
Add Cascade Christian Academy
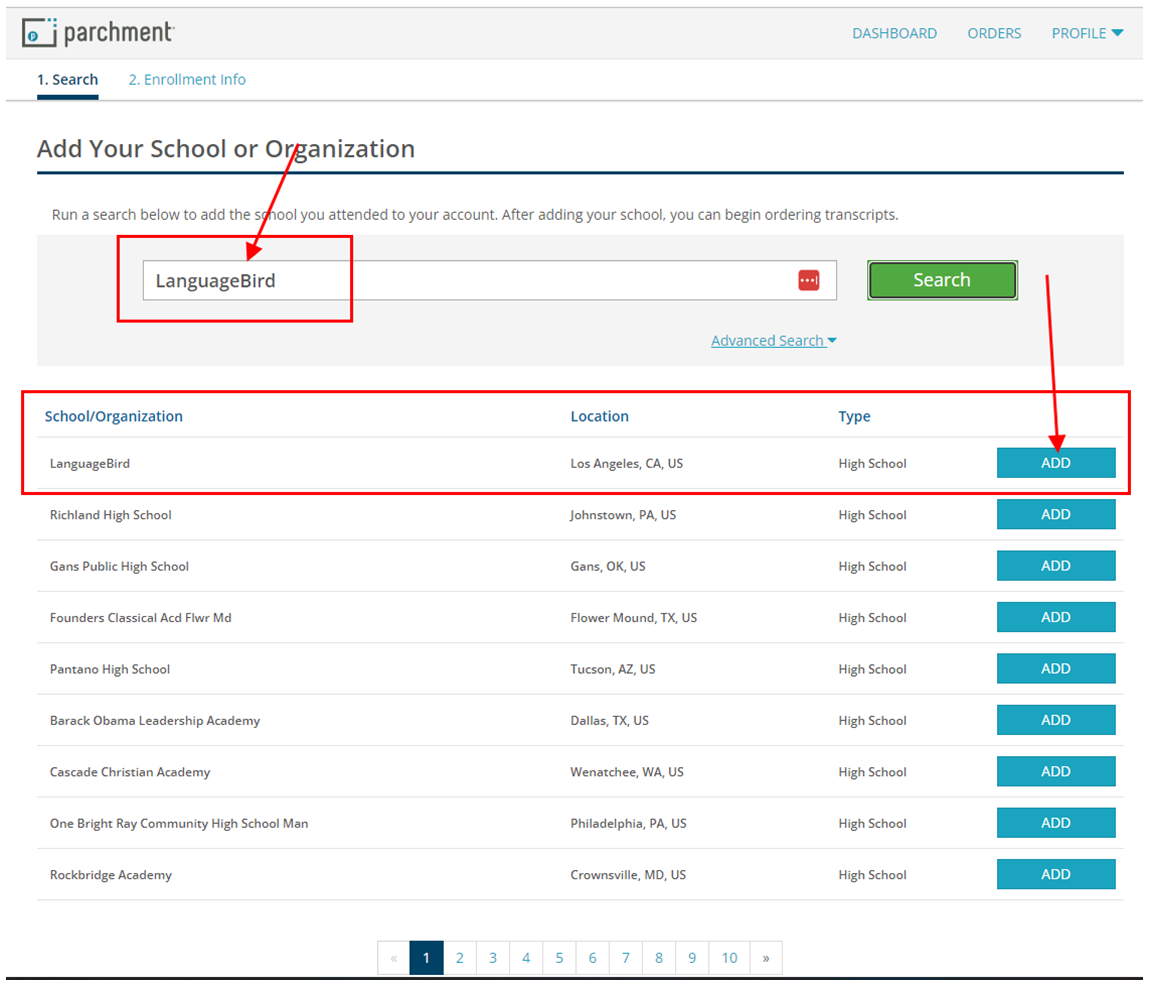pos(1056,771)
